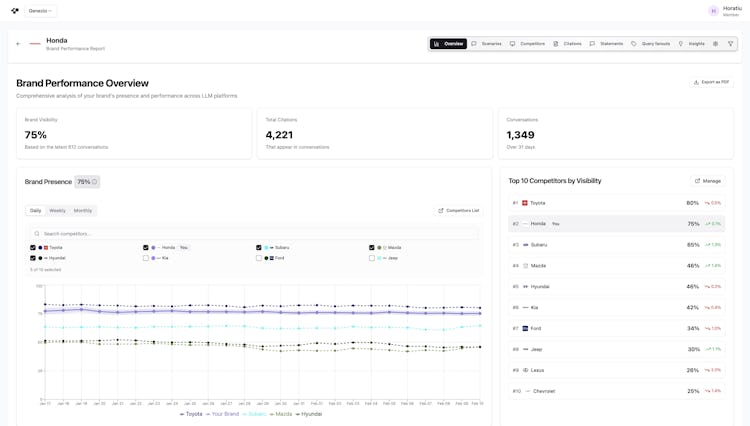Screen dimensions: 750x426
Task: Click the Toyota logo in rank #1 row
Action: coord(525,203)
